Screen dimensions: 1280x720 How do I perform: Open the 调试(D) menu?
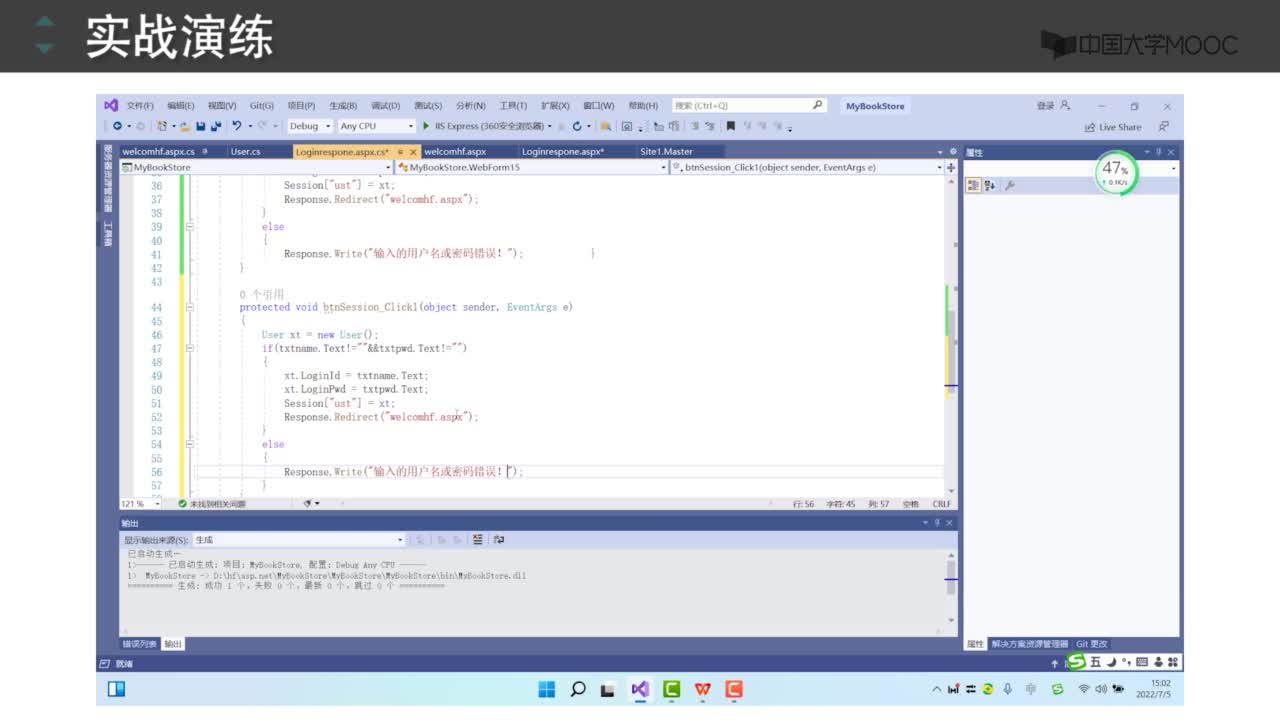[x=385, y=105]
